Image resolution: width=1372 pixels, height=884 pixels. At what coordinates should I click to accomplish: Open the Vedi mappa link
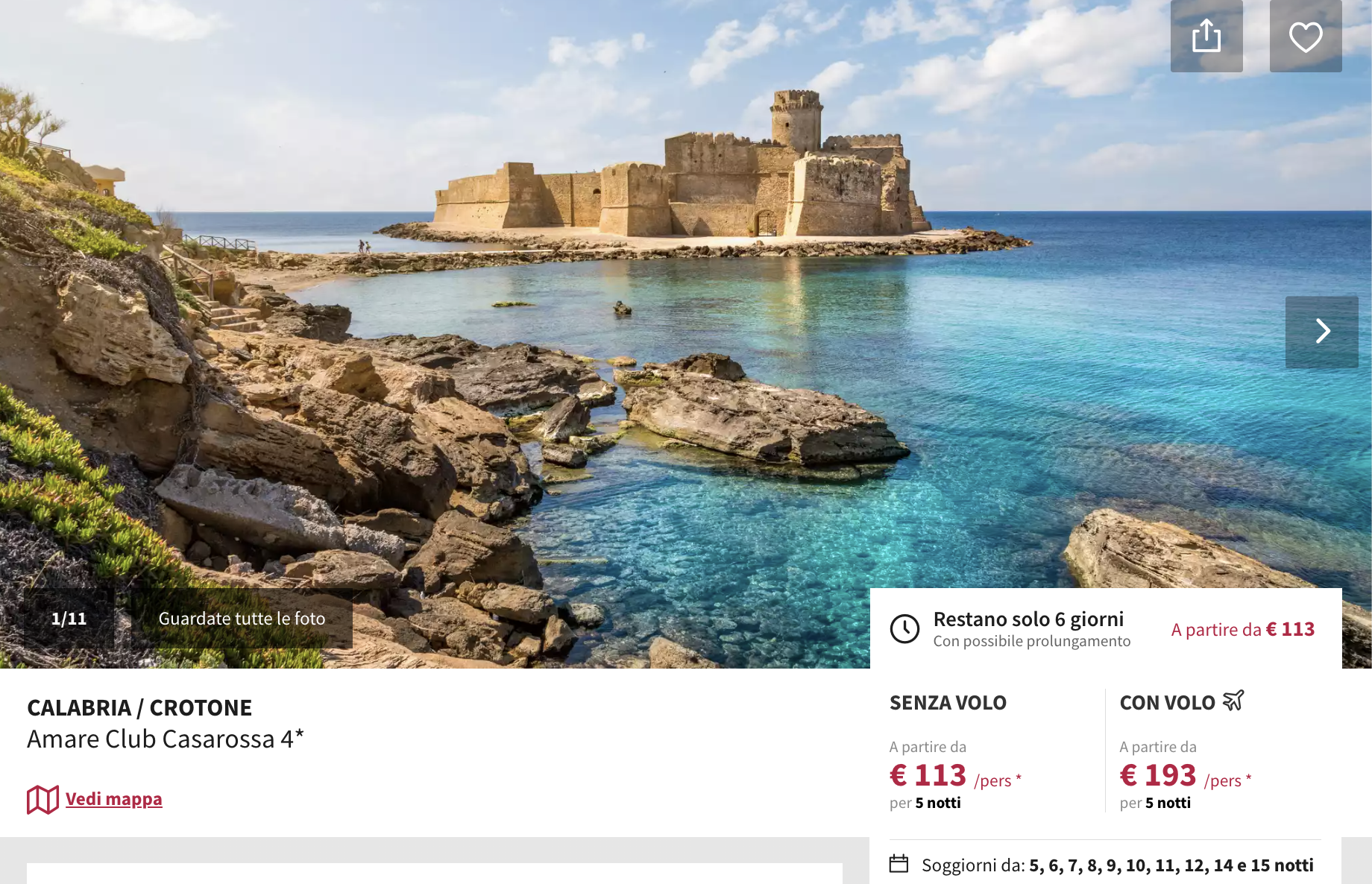point(113,799)
